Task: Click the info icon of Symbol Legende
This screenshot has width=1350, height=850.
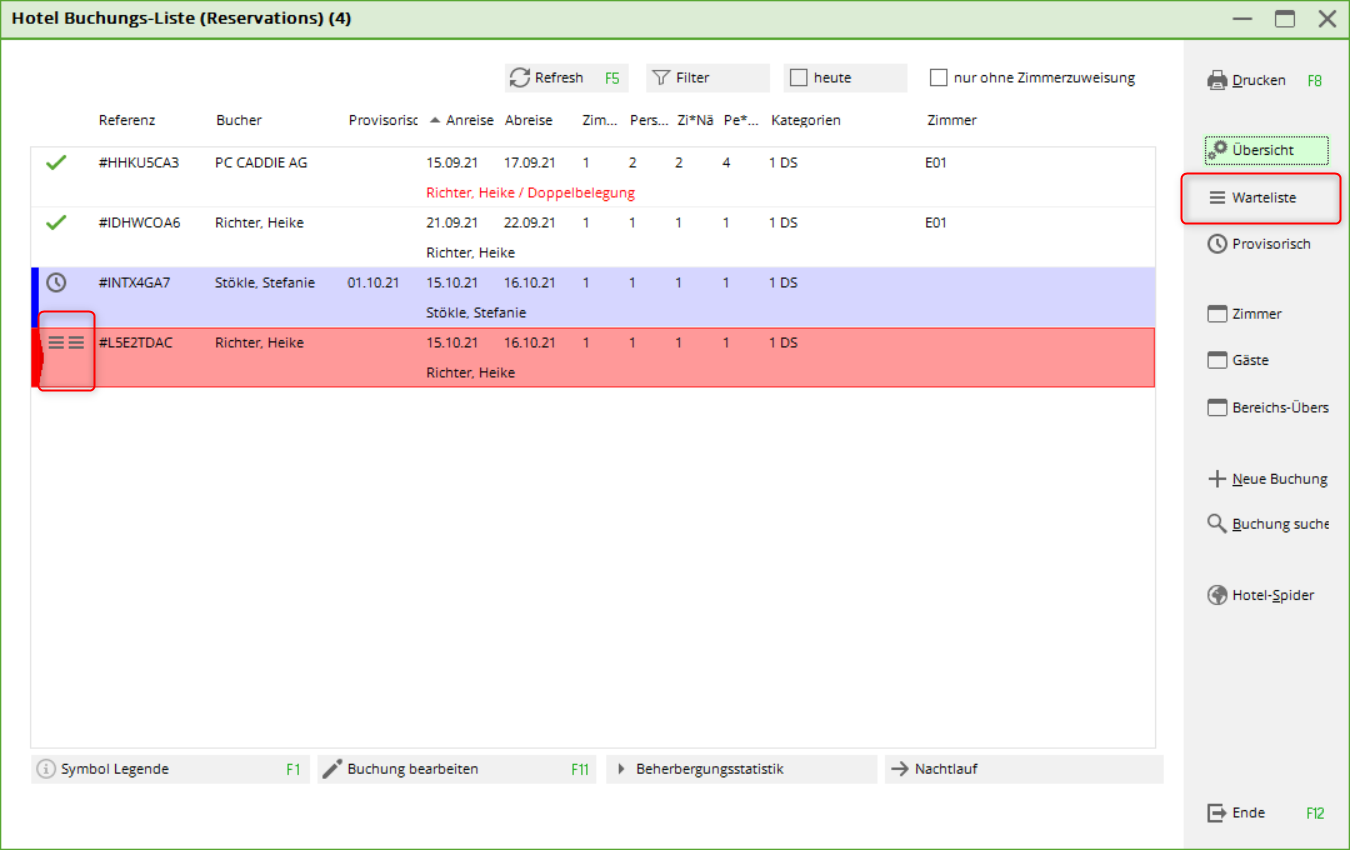Action: [x=46, y=769]
